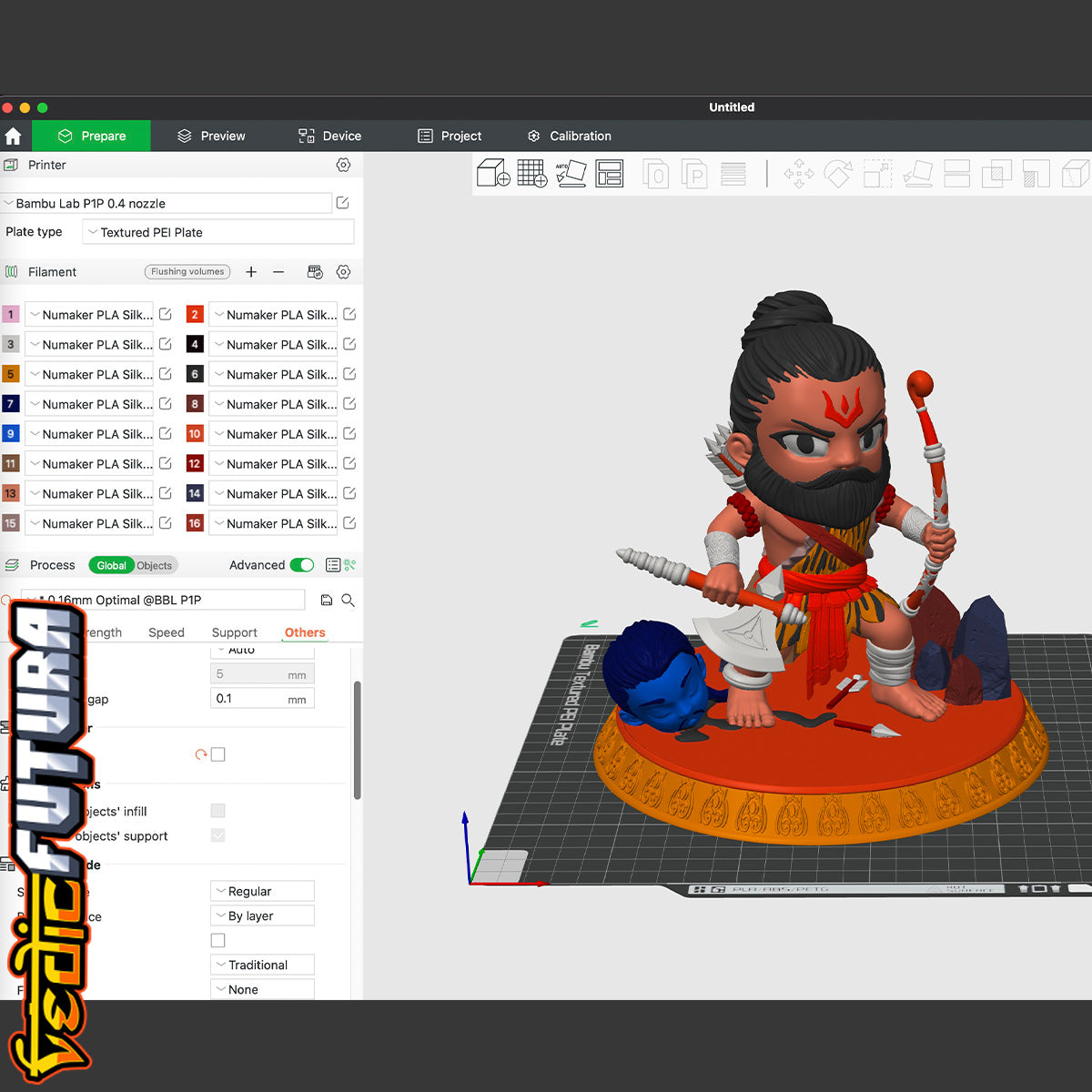Screen dimensions: 1092x1092
Task: Go to the Home screen icon
Action: click(13, 136)
